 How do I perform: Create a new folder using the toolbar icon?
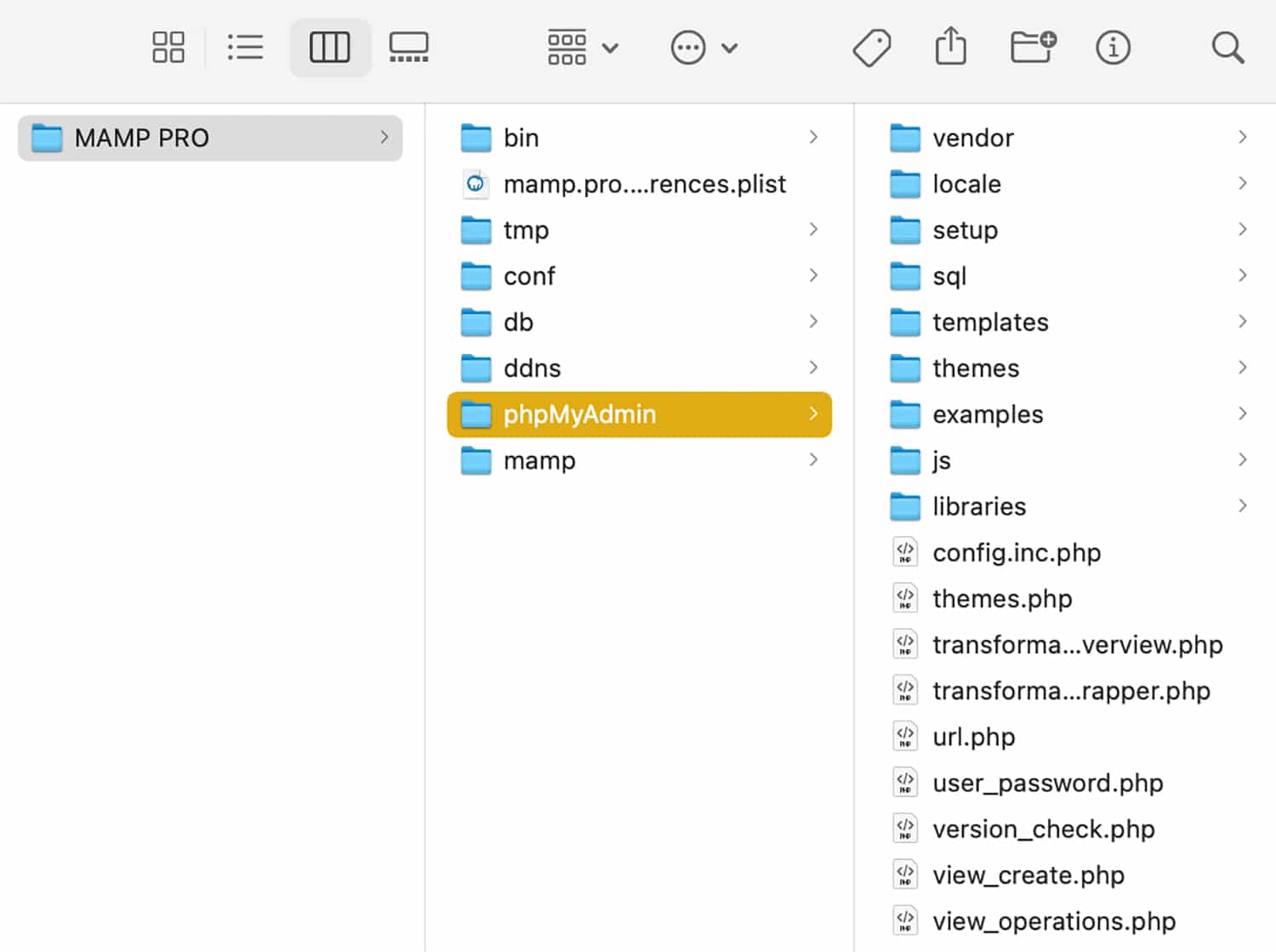pos(1032,48)
